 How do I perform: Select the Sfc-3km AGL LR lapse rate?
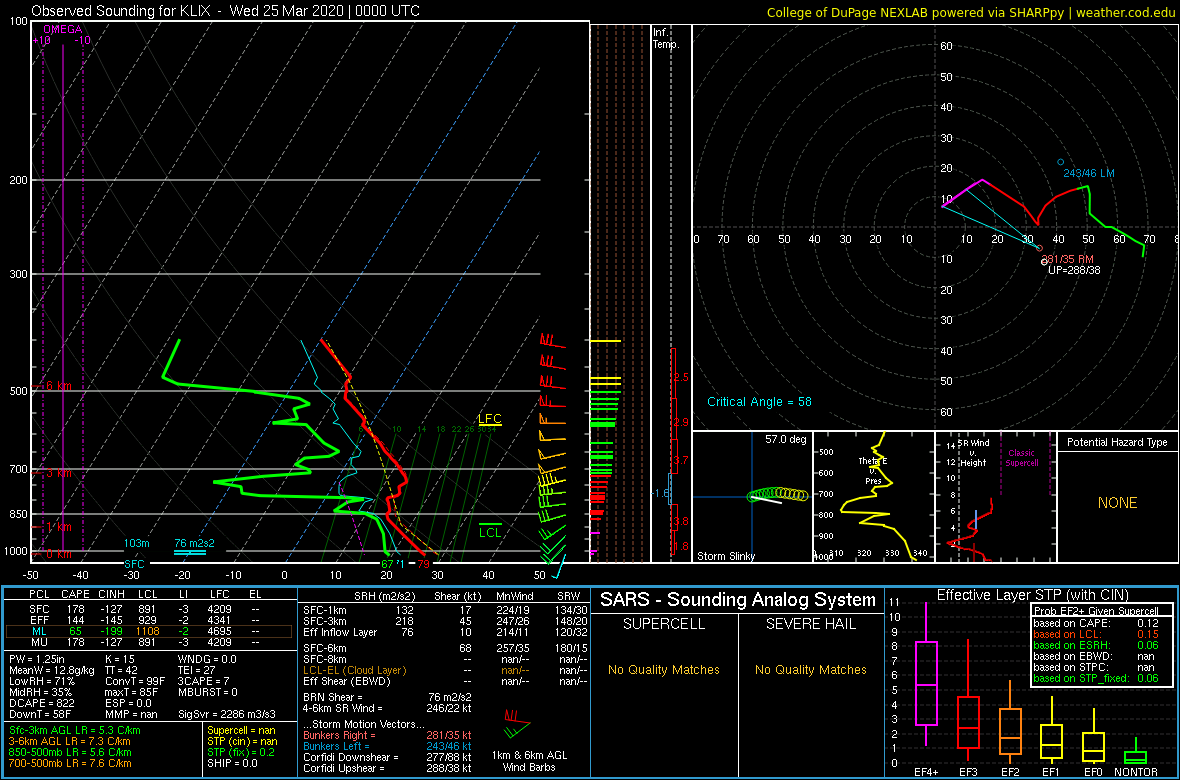(75, 731)
